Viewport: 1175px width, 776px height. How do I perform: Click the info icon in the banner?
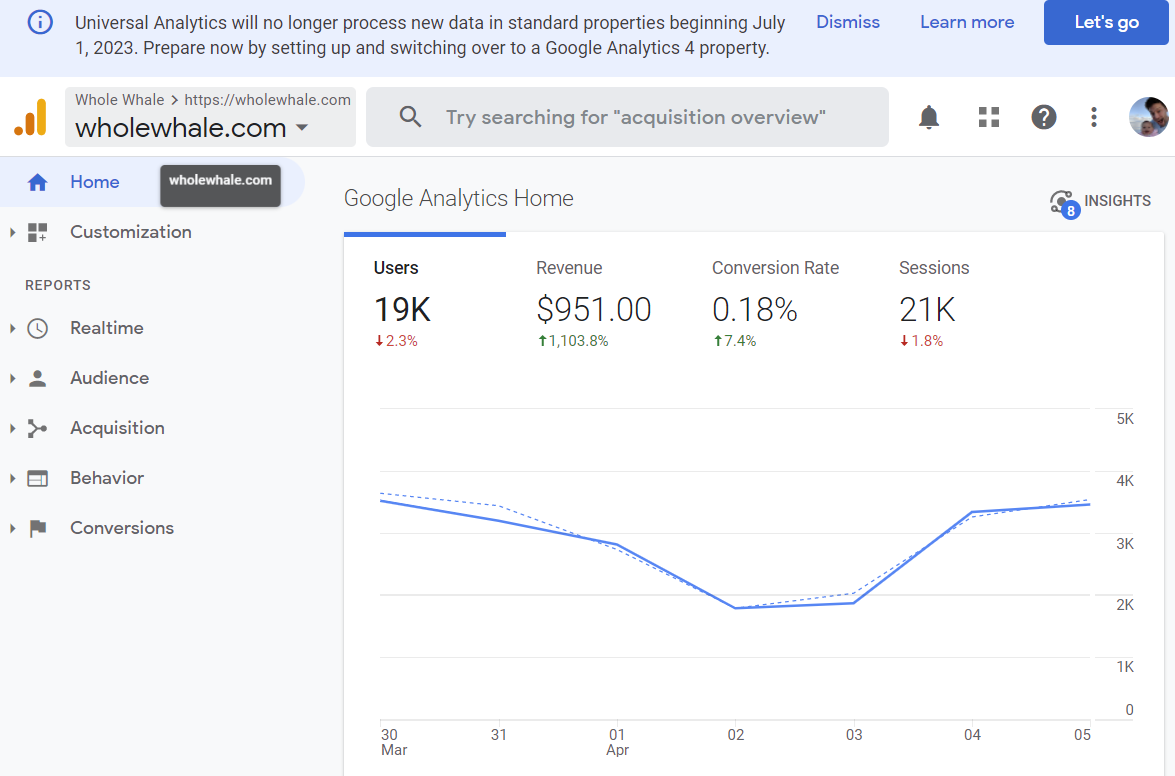[x=40, y=22]
